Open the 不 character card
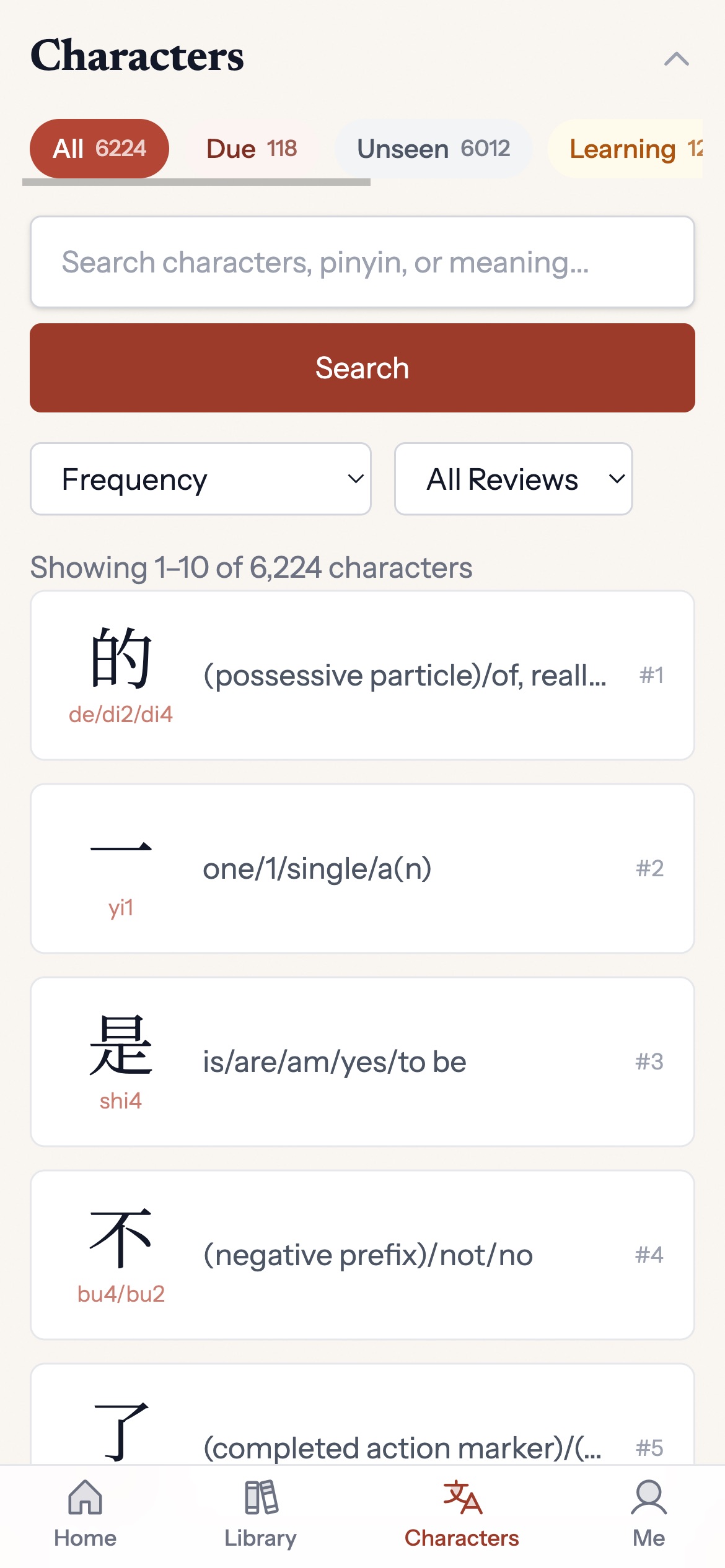Screen dimensions: 725x1568 tap(362, 1254)
